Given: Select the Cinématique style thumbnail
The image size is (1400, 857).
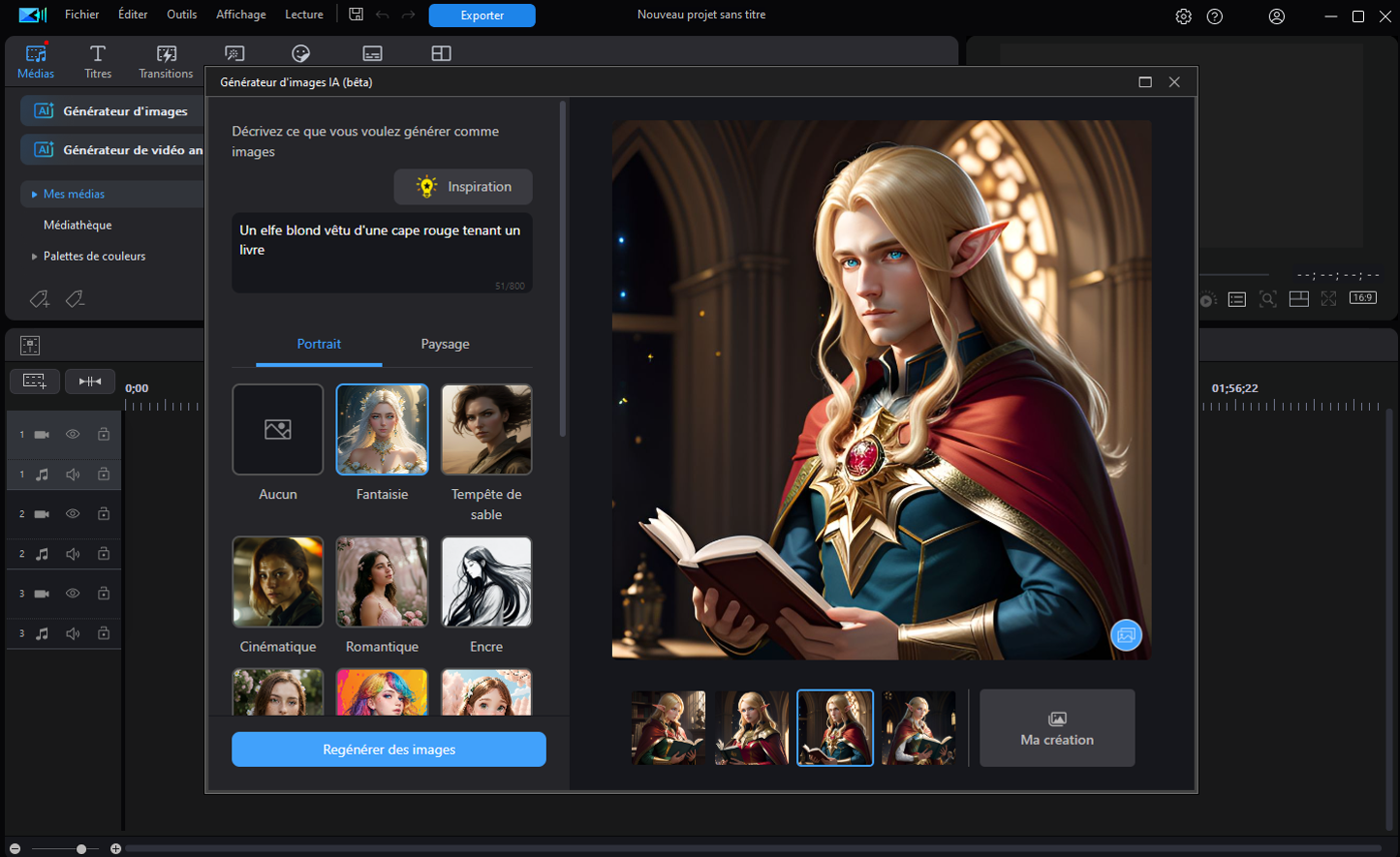Looking at the screenshot, I should pos(278,582).
